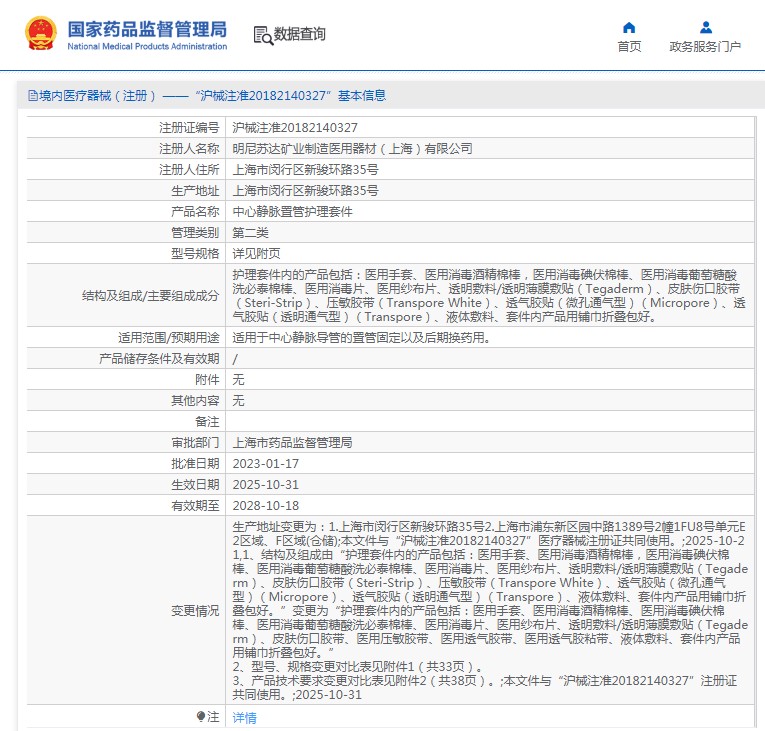The height and width of the screenshot is (731, 765).
Task: Click National Medical Products Administration subtitle
Action: 147,46
